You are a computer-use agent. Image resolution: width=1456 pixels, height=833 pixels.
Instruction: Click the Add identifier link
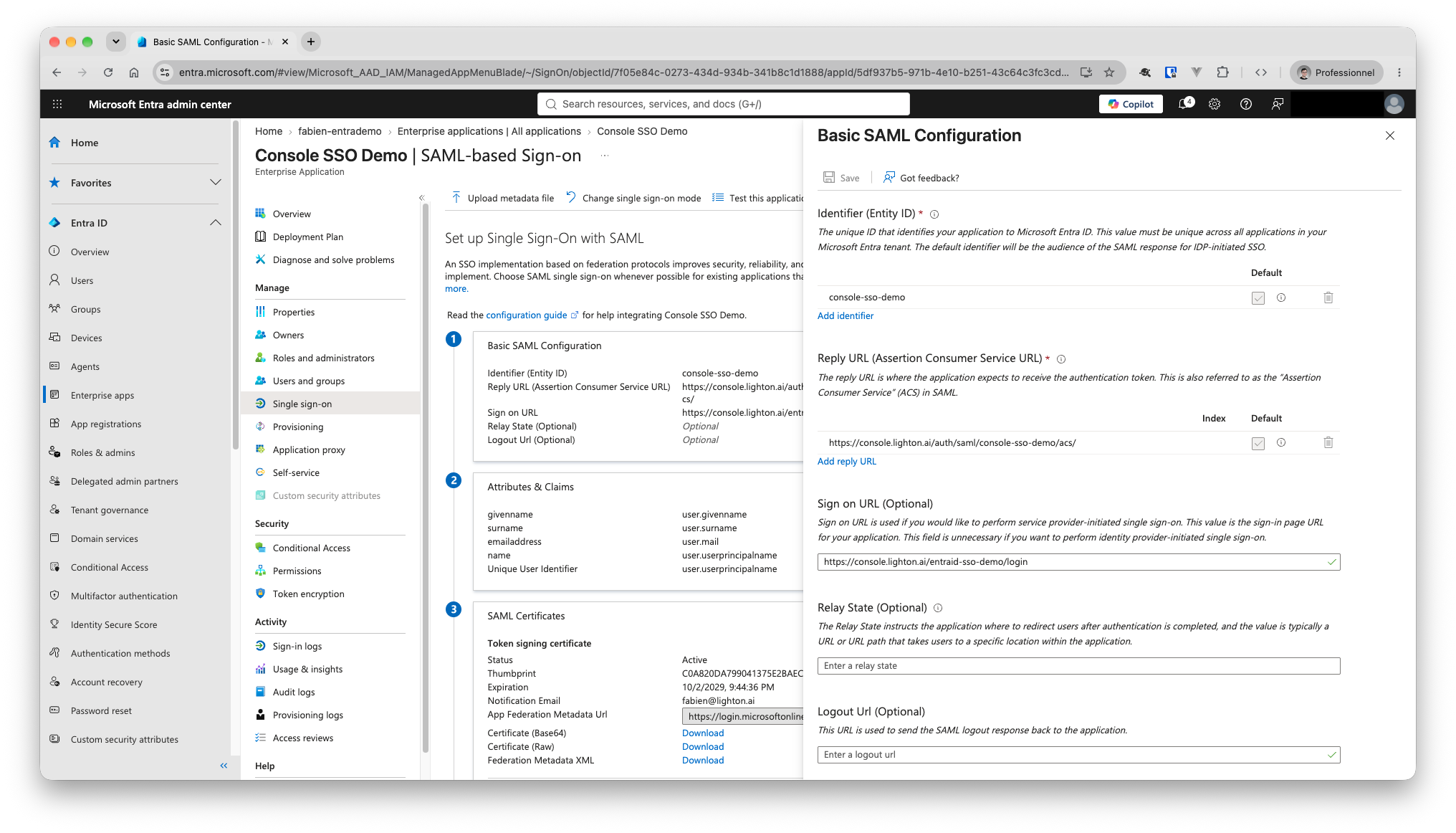click(845, 316)
